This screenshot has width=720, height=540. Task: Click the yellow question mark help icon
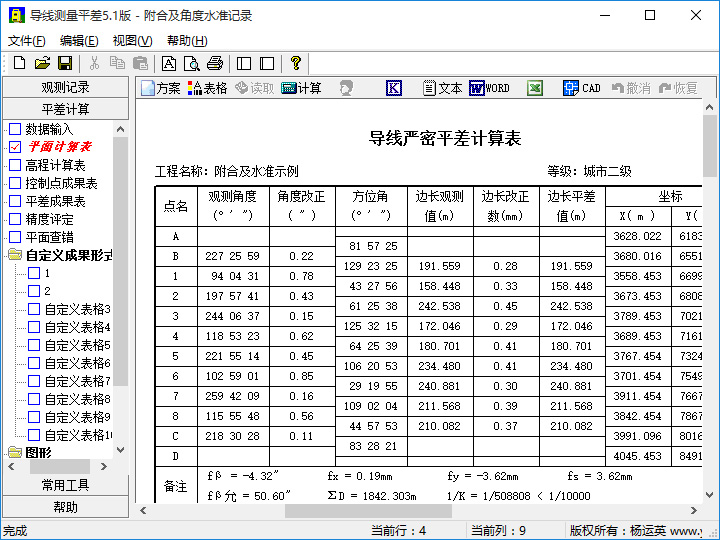[x=295, y=63]
